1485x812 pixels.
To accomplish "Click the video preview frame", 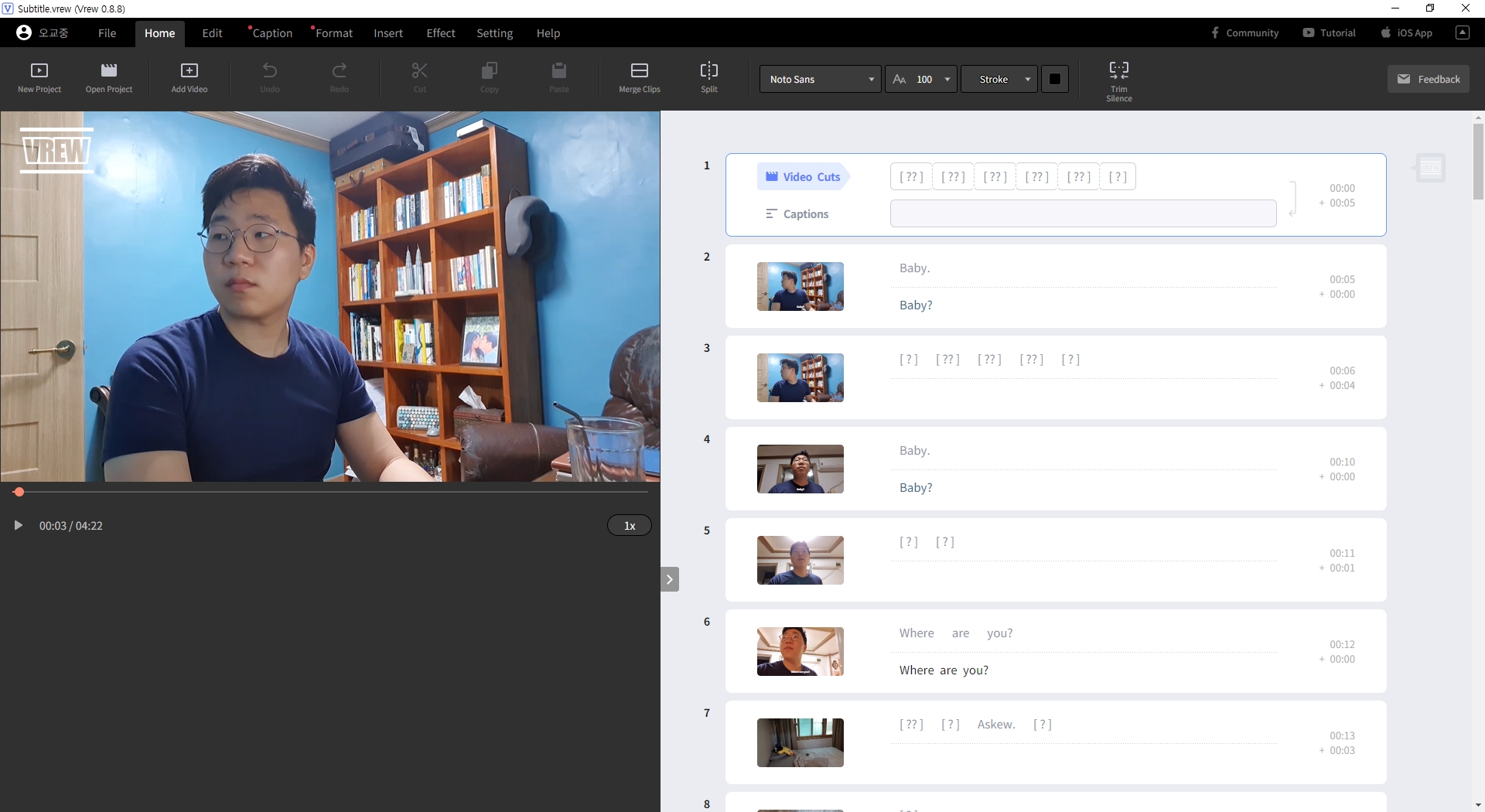I will [x=330, y=297].
